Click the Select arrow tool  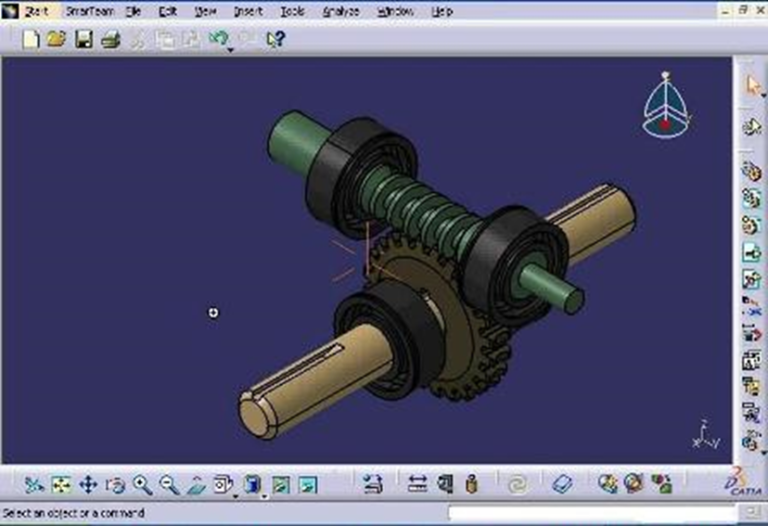pyautogui.click(x=752, y=86)
